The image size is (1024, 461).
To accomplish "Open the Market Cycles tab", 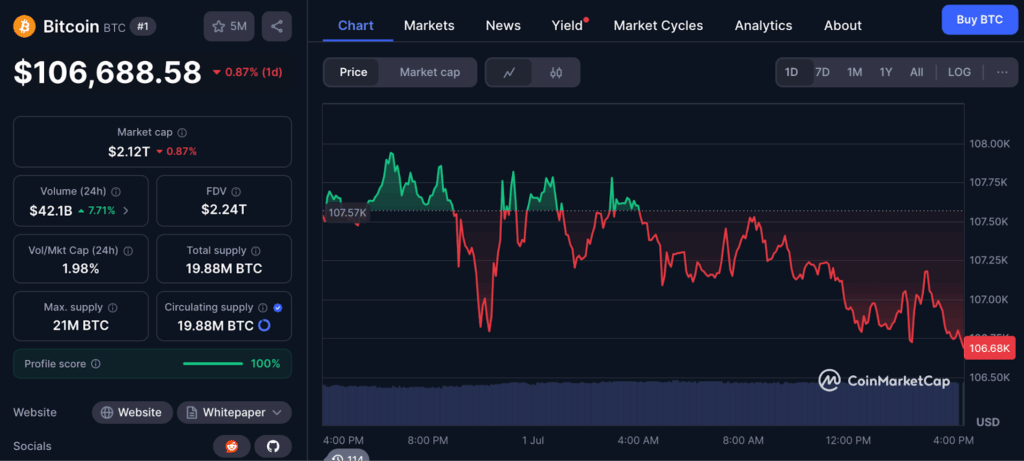I will click(658, 25).
